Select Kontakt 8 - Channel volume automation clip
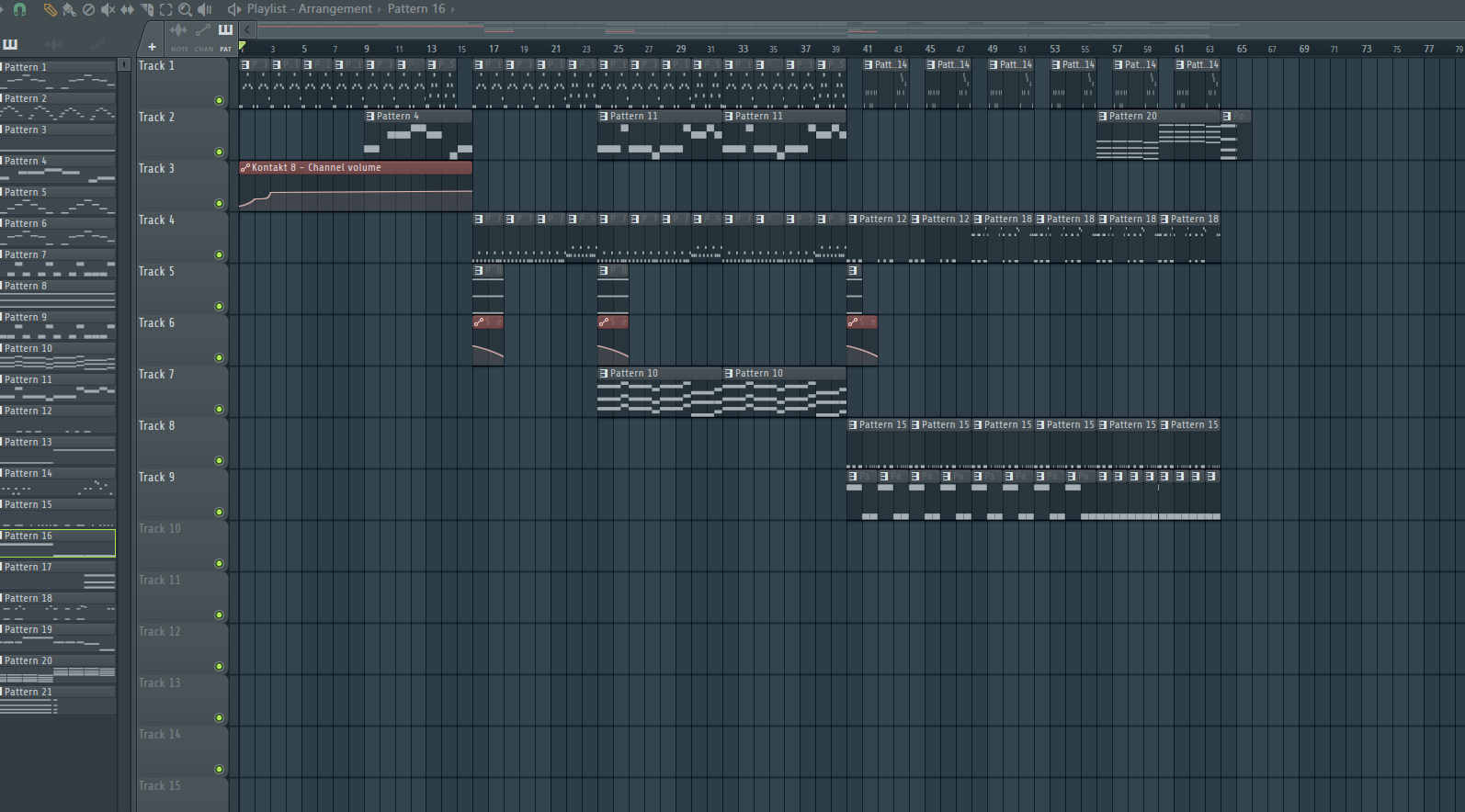 (x=356, y=186)
